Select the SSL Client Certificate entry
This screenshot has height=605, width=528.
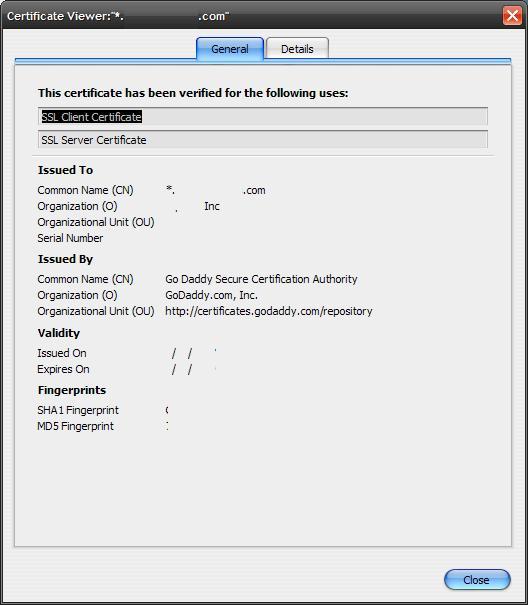point(262,117)
